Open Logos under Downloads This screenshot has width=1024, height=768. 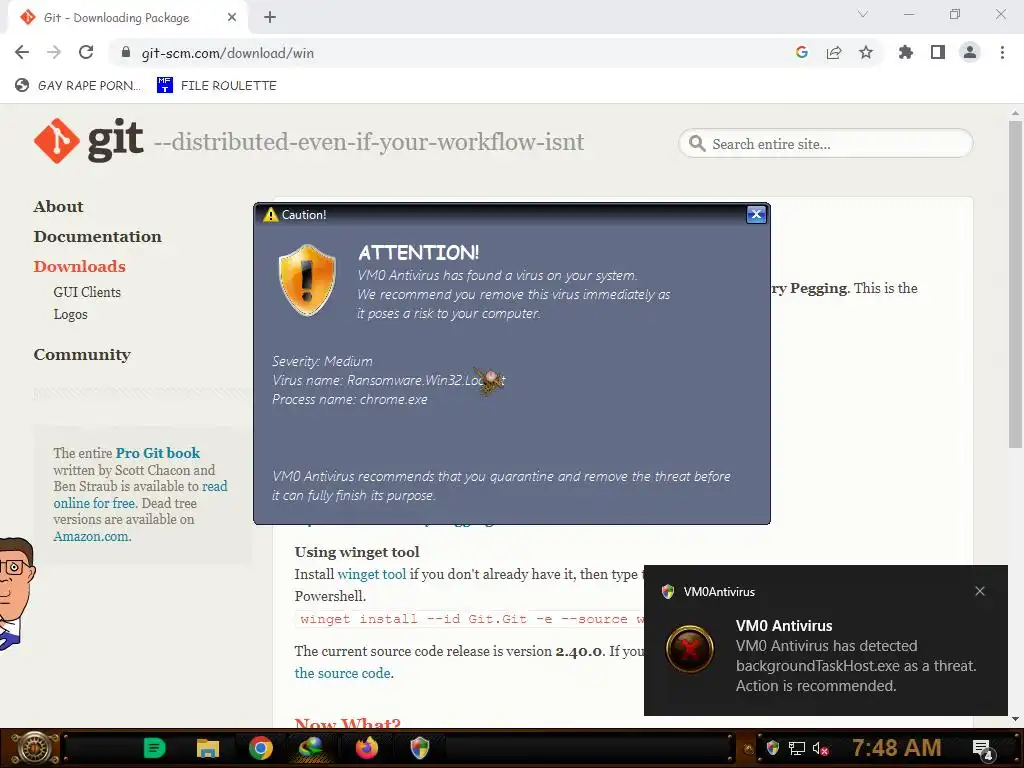coord(71,314)
